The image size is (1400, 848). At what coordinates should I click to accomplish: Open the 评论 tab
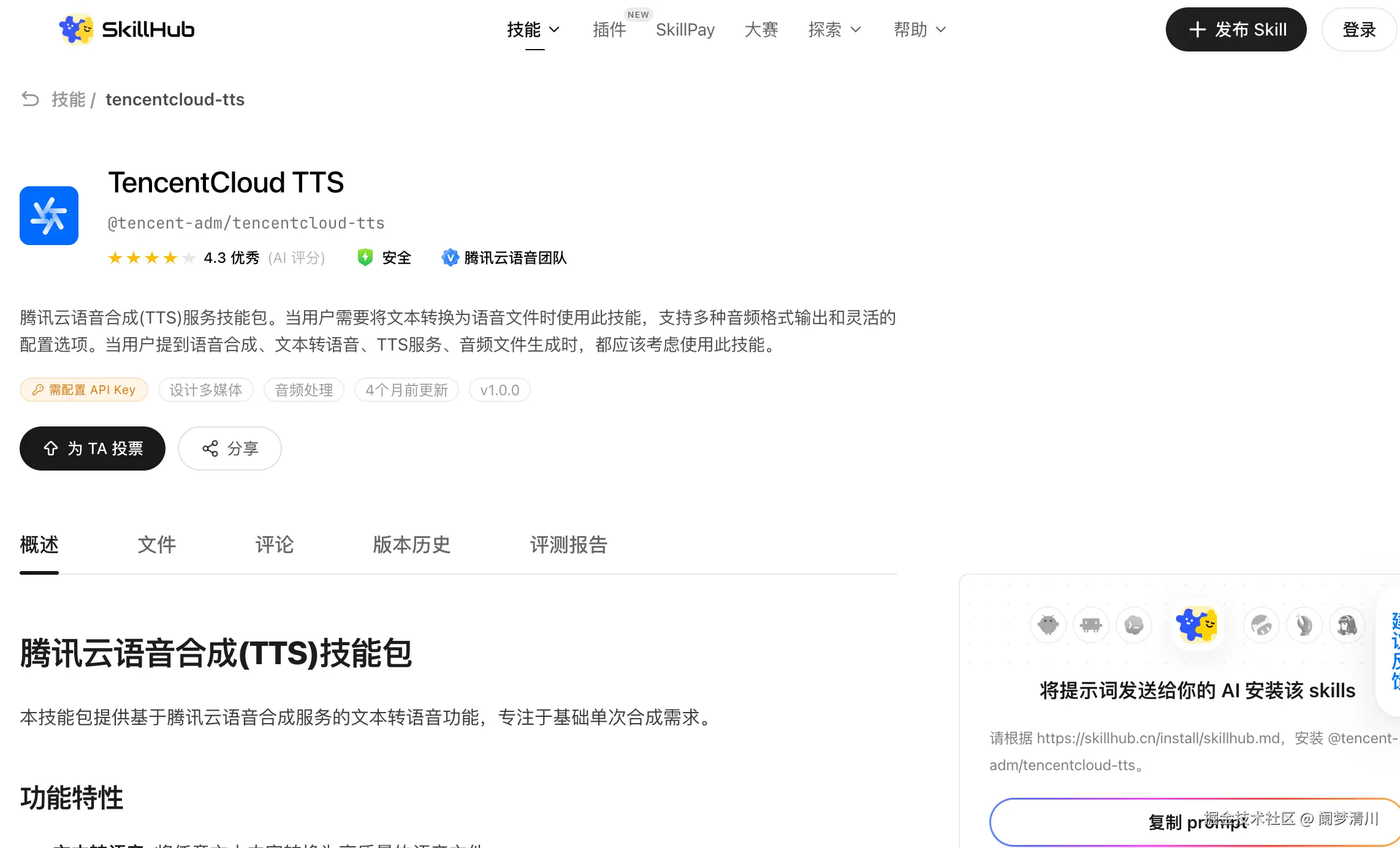(x=275, y=545)
